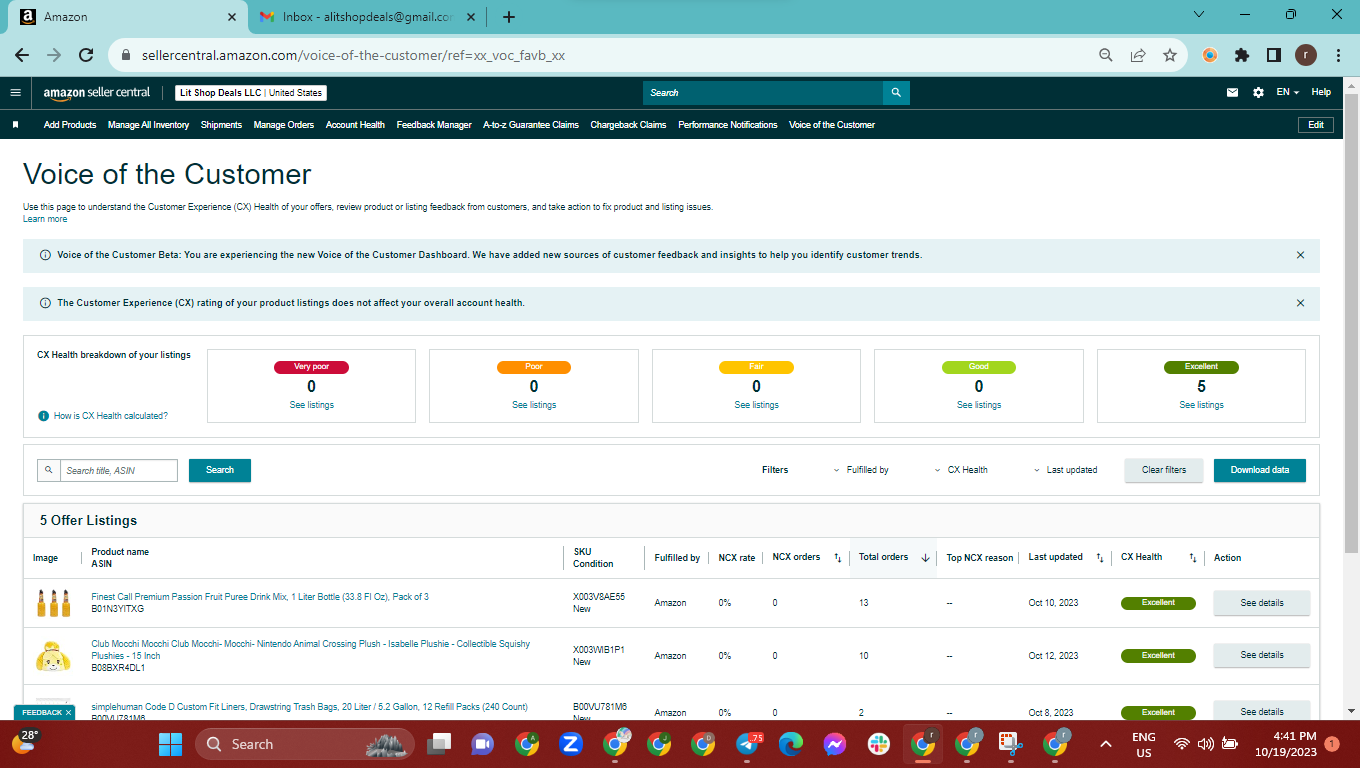Expand the Fulfilled by filter dropdown
The width and height of the screenshot is (1360, 768).
(861, 470)
